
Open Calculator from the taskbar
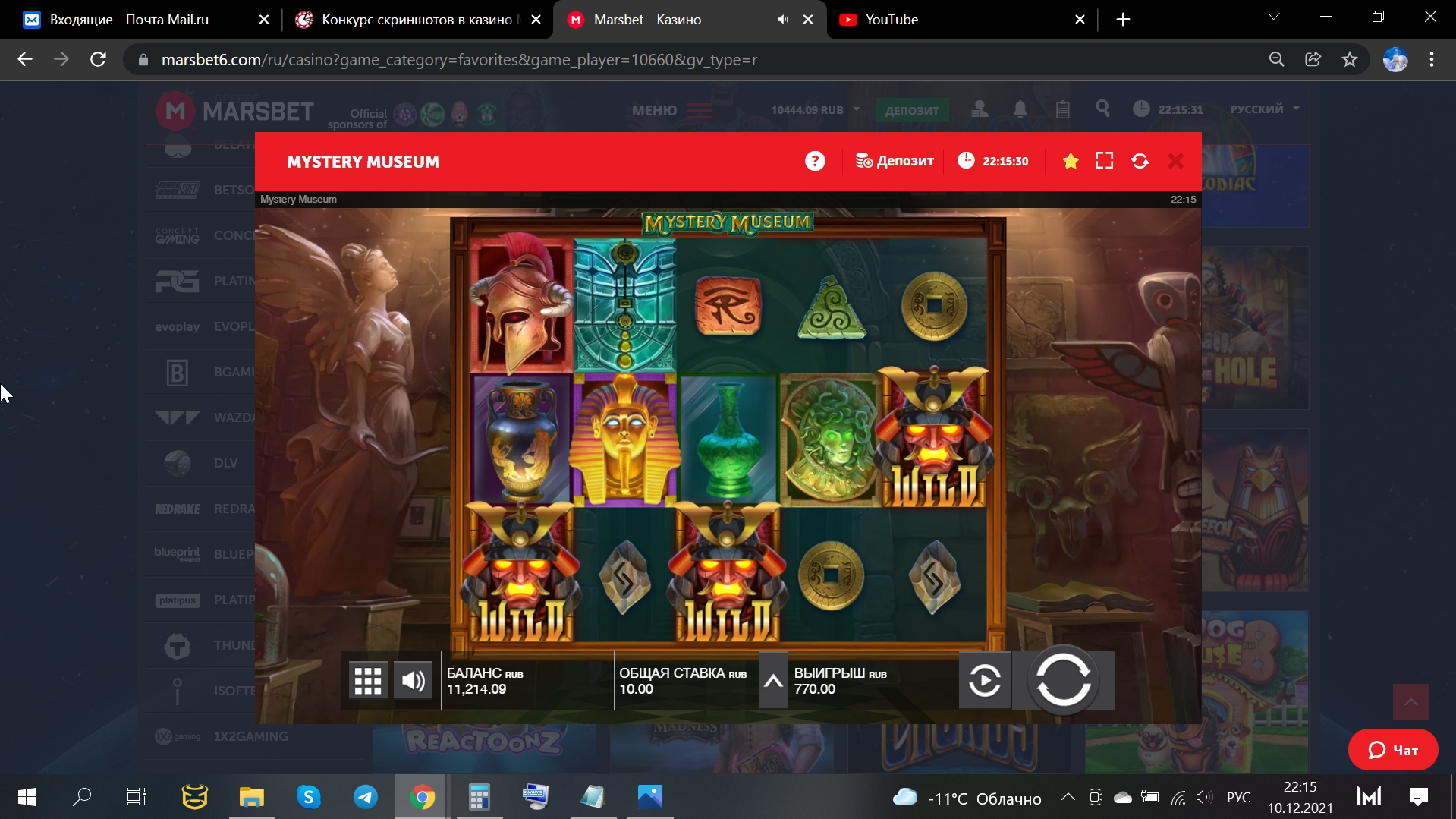479,797
